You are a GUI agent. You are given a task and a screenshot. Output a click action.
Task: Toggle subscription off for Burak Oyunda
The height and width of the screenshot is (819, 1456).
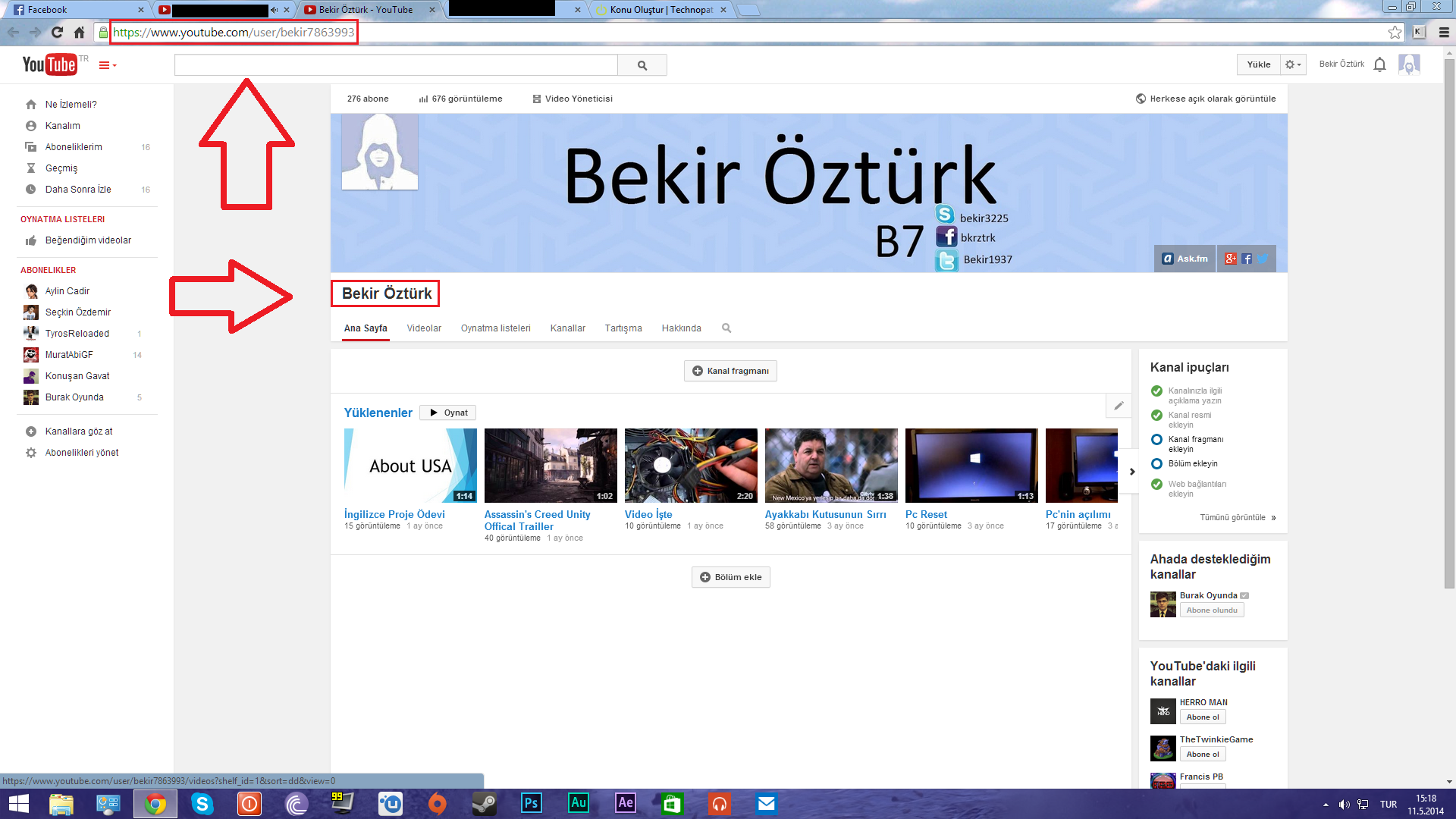click(x=1211, y=610)
